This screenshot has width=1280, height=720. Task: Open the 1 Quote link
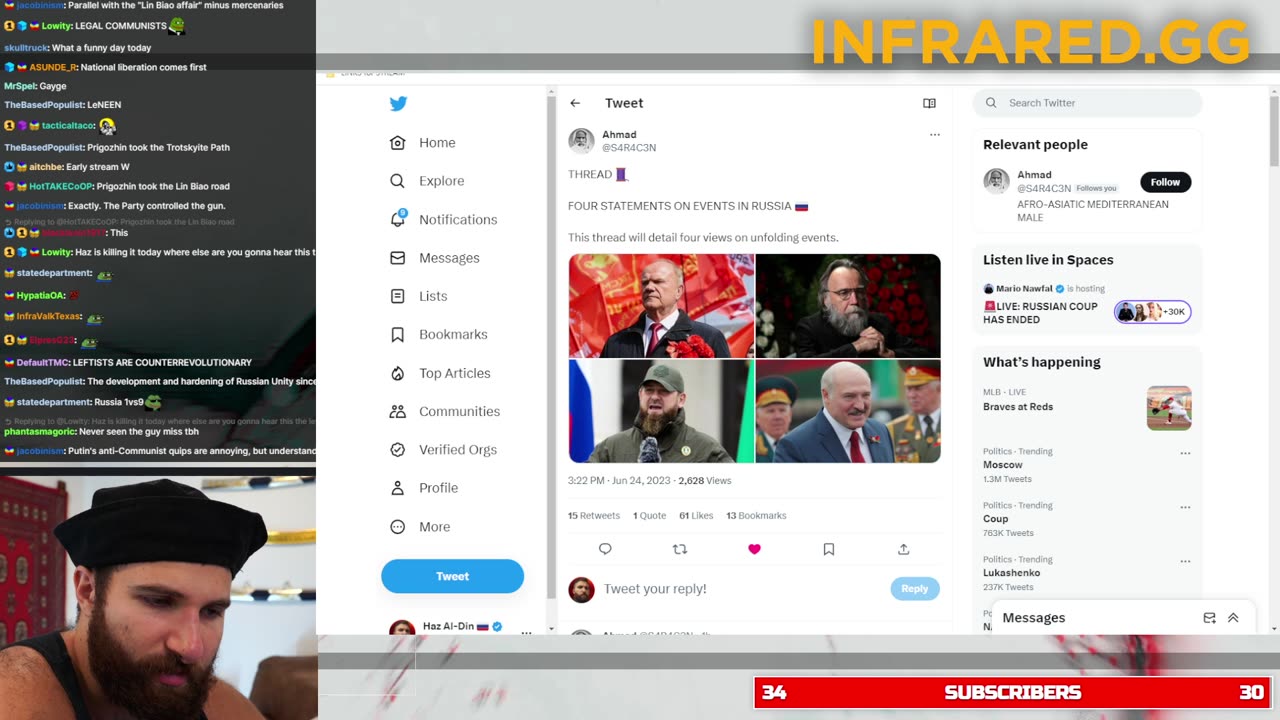(649, 516)
